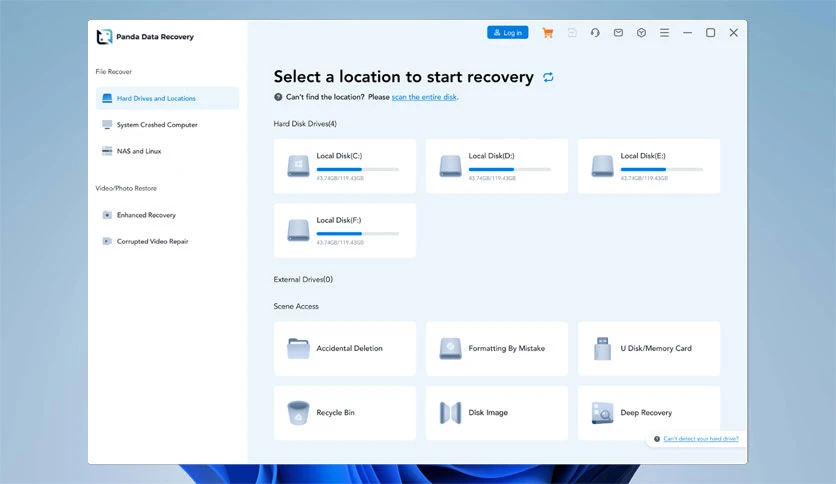Click the Local Disk(E:) label text

point(643,156)
